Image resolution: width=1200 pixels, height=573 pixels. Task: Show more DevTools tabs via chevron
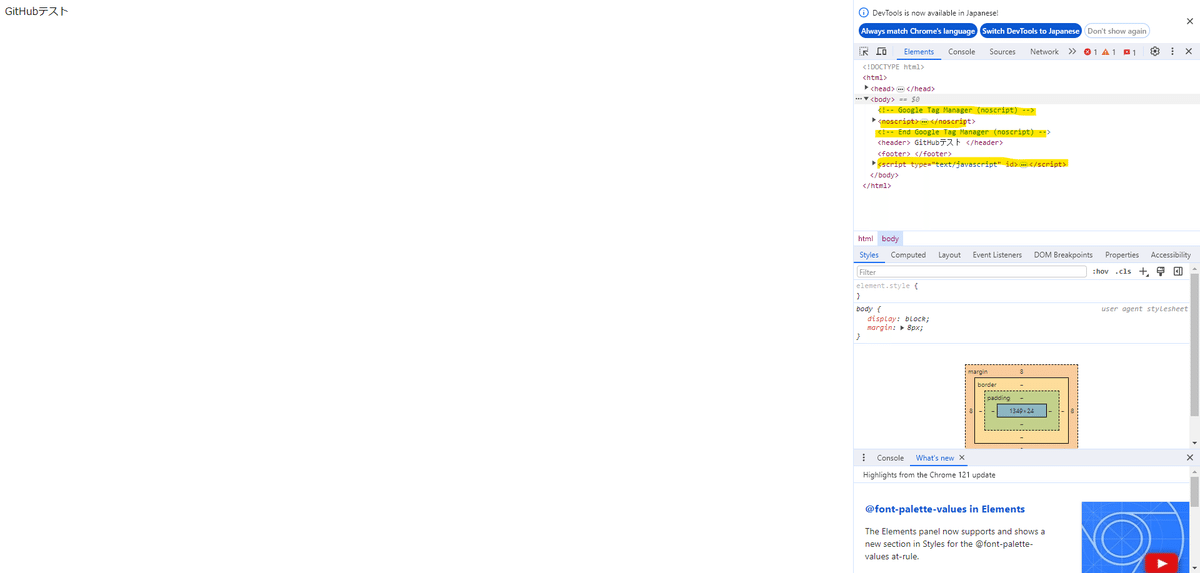pos(1072,51)
